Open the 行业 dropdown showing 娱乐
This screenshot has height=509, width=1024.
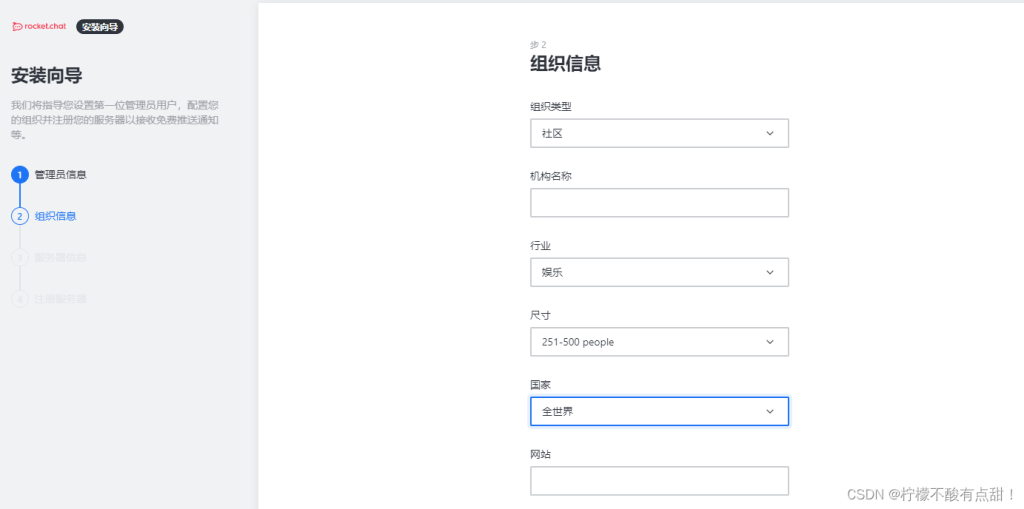tap(660, 272)
